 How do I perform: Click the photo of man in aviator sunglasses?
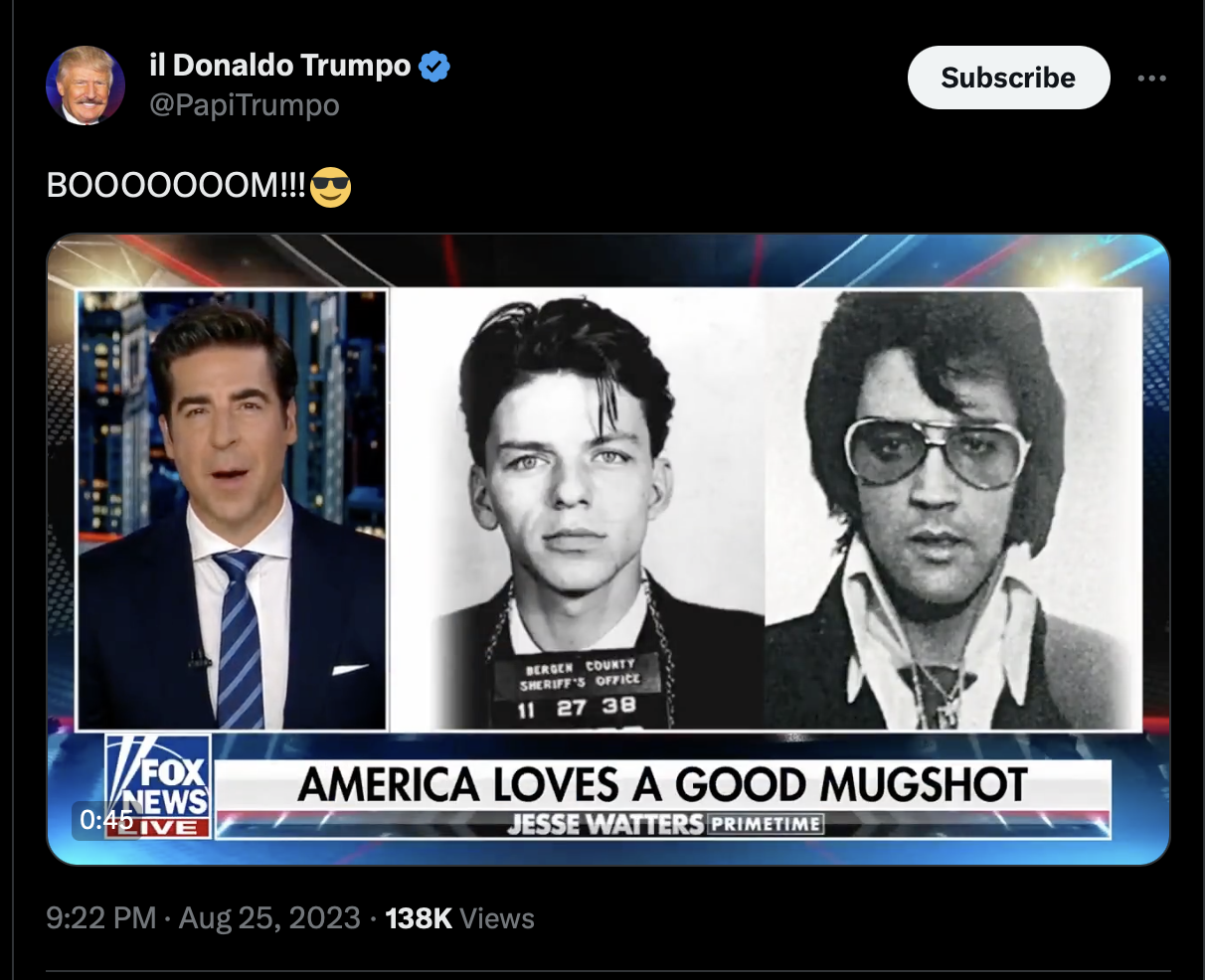pyautogui.click(x=953, y=510)
